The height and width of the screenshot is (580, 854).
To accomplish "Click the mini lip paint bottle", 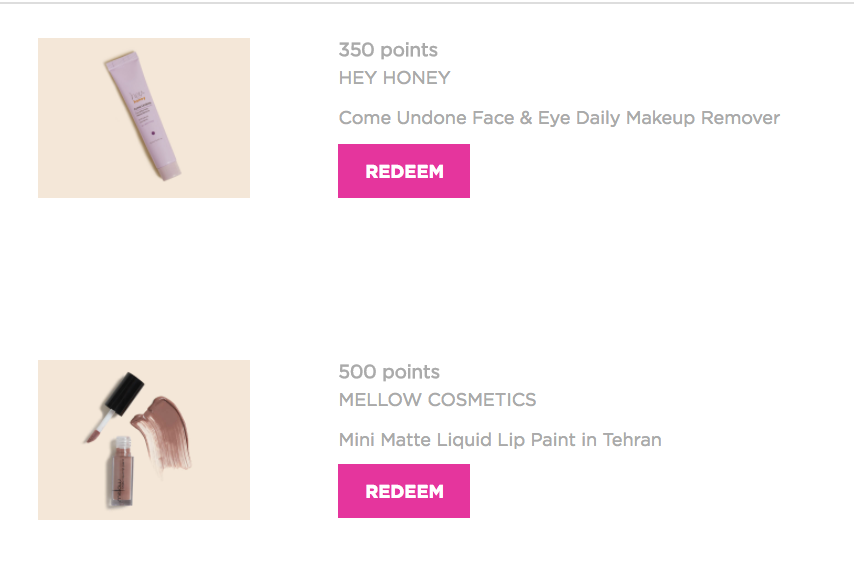I will pyautogui.click(x=120, y=472).
